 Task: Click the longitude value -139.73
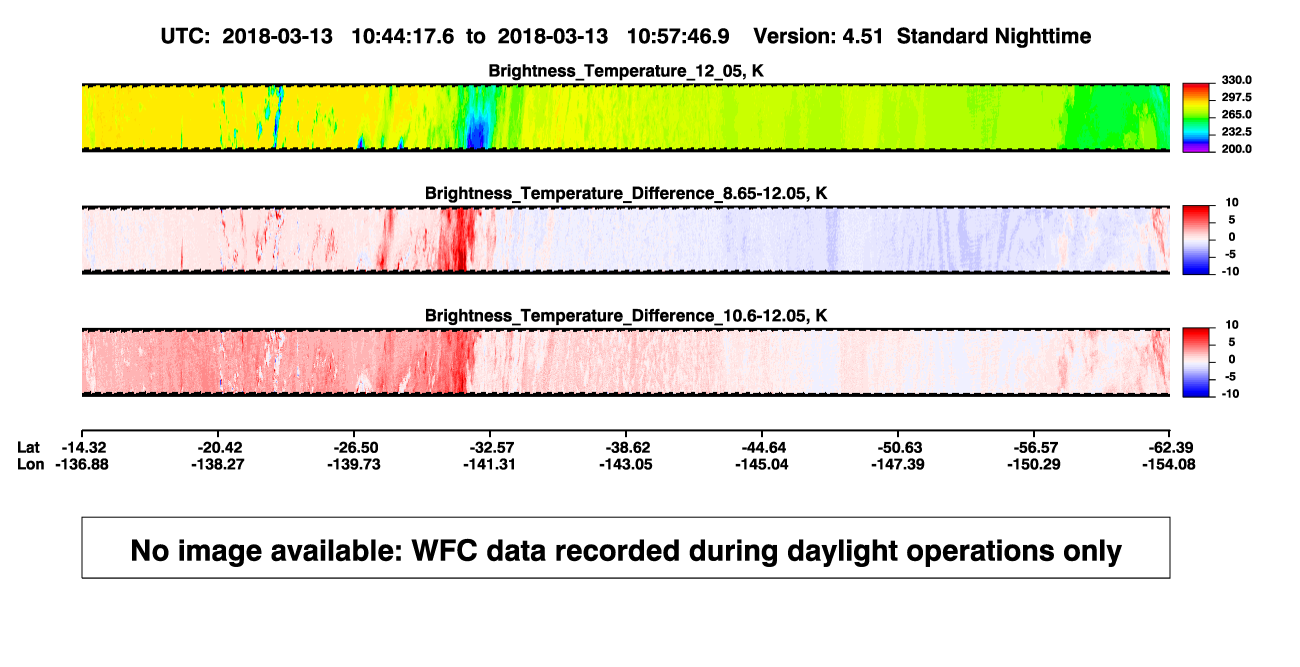[356, 464]
